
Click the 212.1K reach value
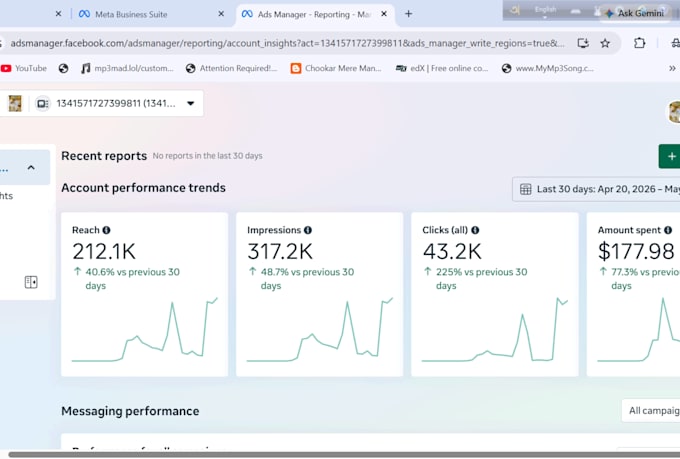104,251
